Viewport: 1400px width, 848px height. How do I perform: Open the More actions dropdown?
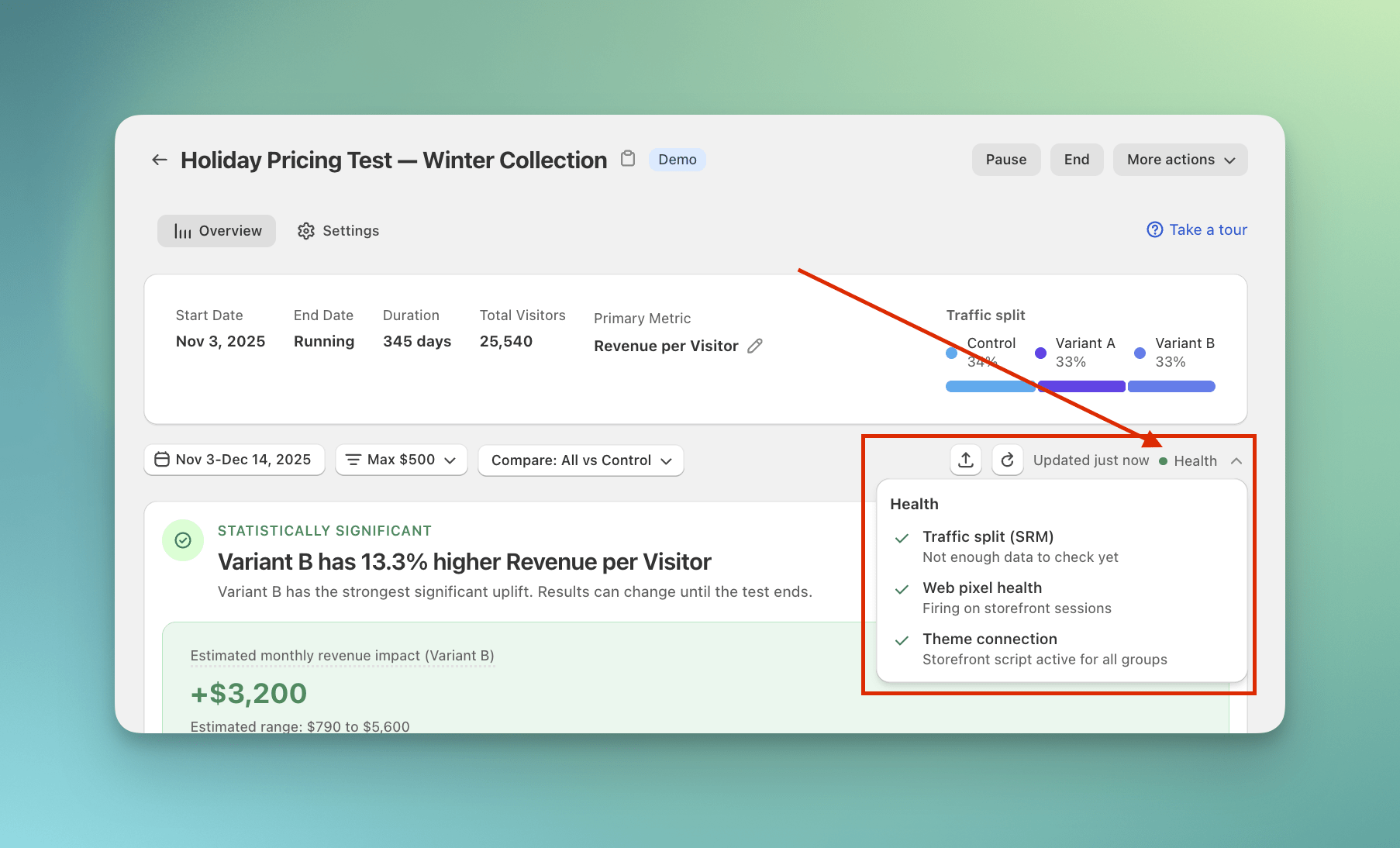point(1180,160)
